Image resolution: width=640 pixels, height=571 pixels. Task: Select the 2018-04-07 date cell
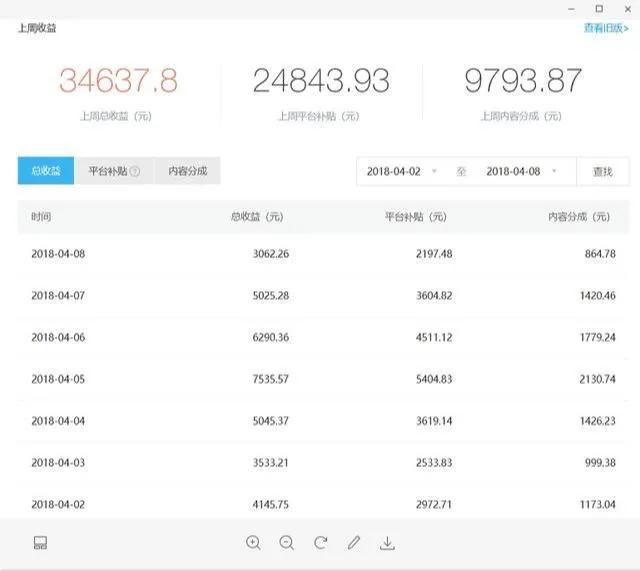(58, 295)
